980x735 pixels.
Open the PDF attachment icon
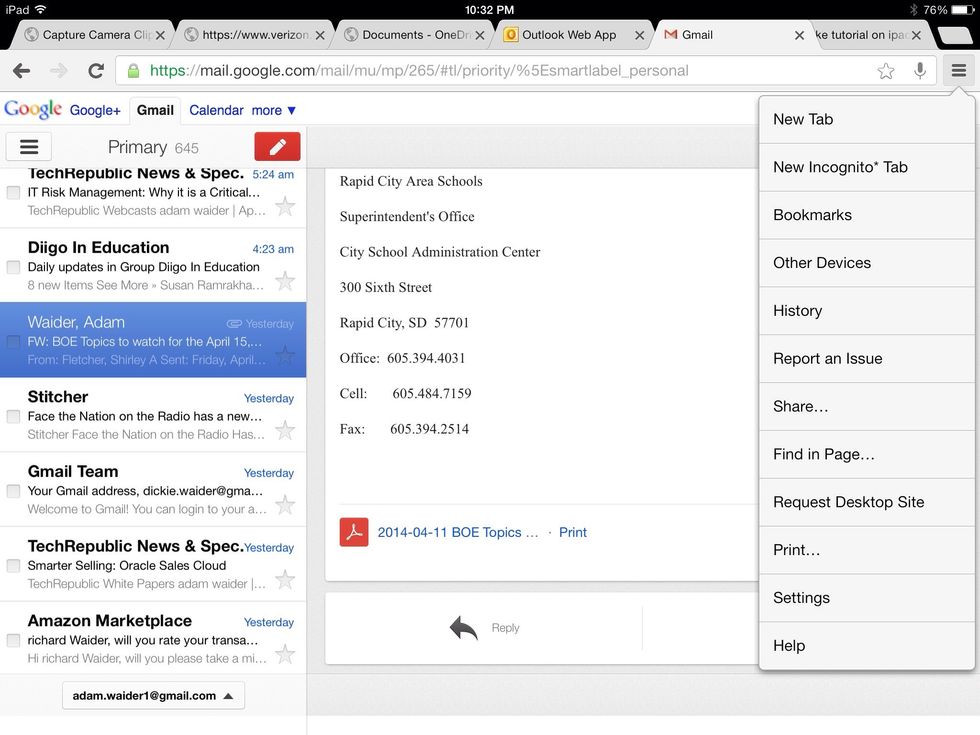click(354, 532)
